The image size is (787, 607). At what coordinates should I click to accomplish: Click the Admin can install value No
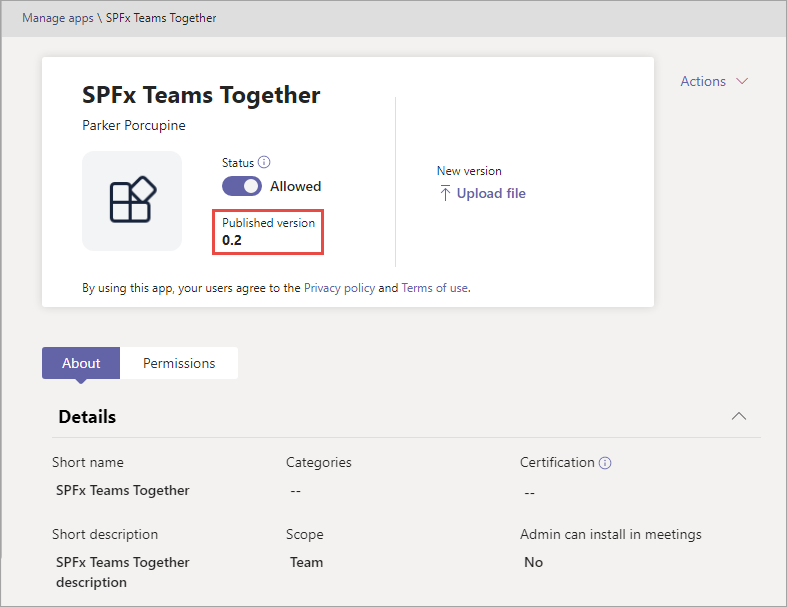click(534, 562)
